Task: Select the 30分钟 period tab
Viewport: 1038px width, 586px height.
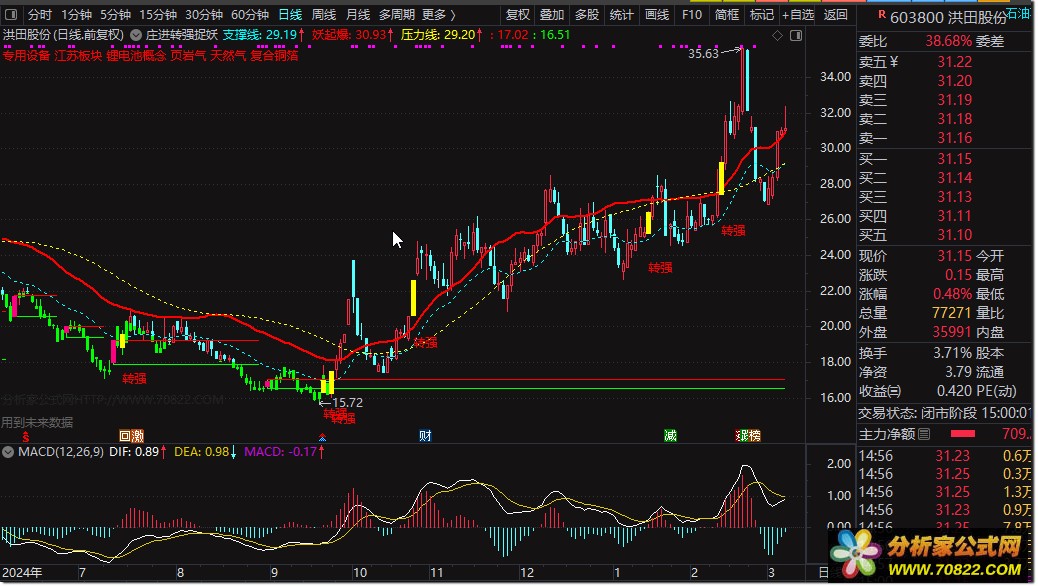Action: (203, 15)
